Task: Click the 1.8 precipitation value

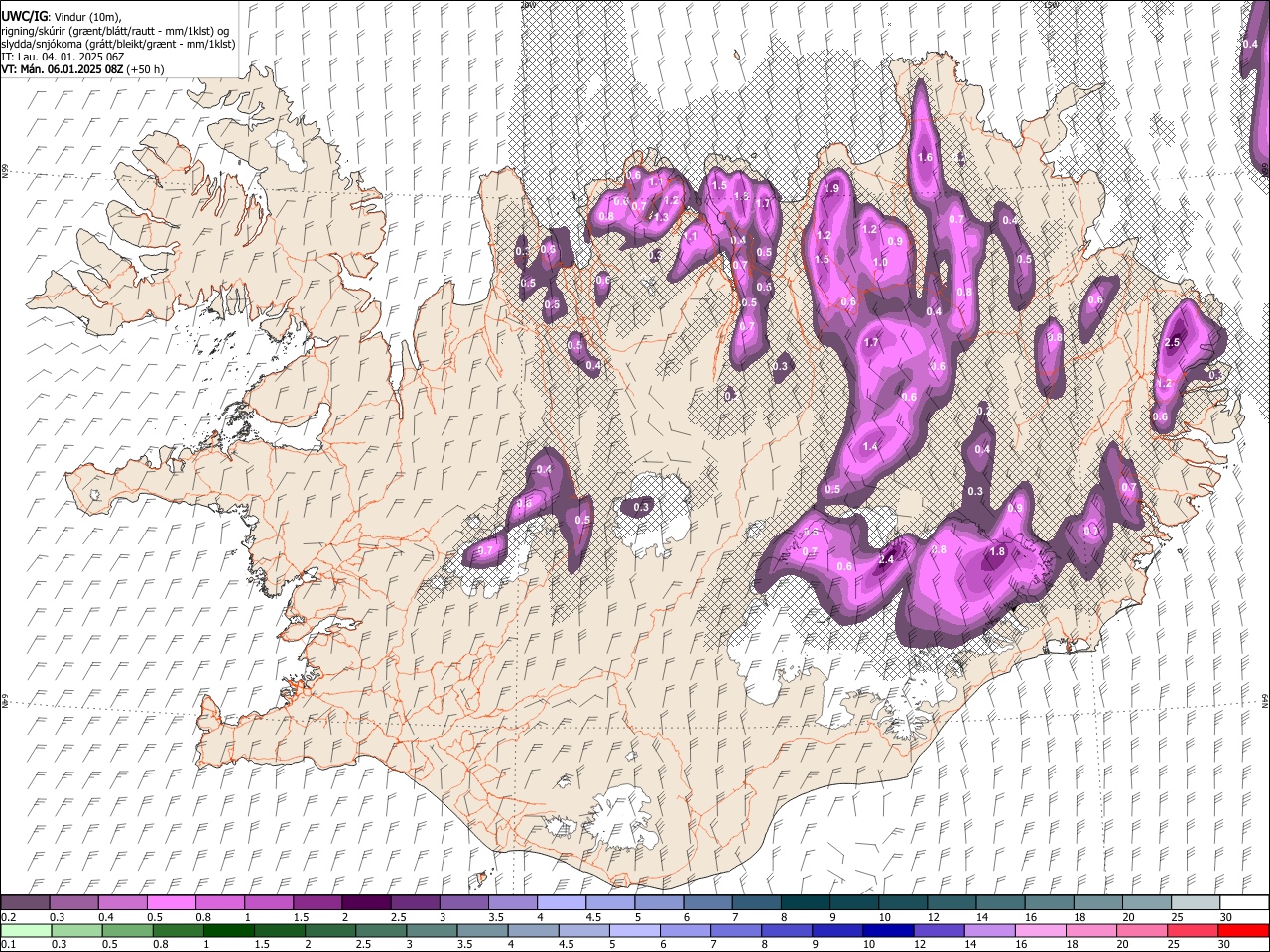Action: tap(998, 552)
